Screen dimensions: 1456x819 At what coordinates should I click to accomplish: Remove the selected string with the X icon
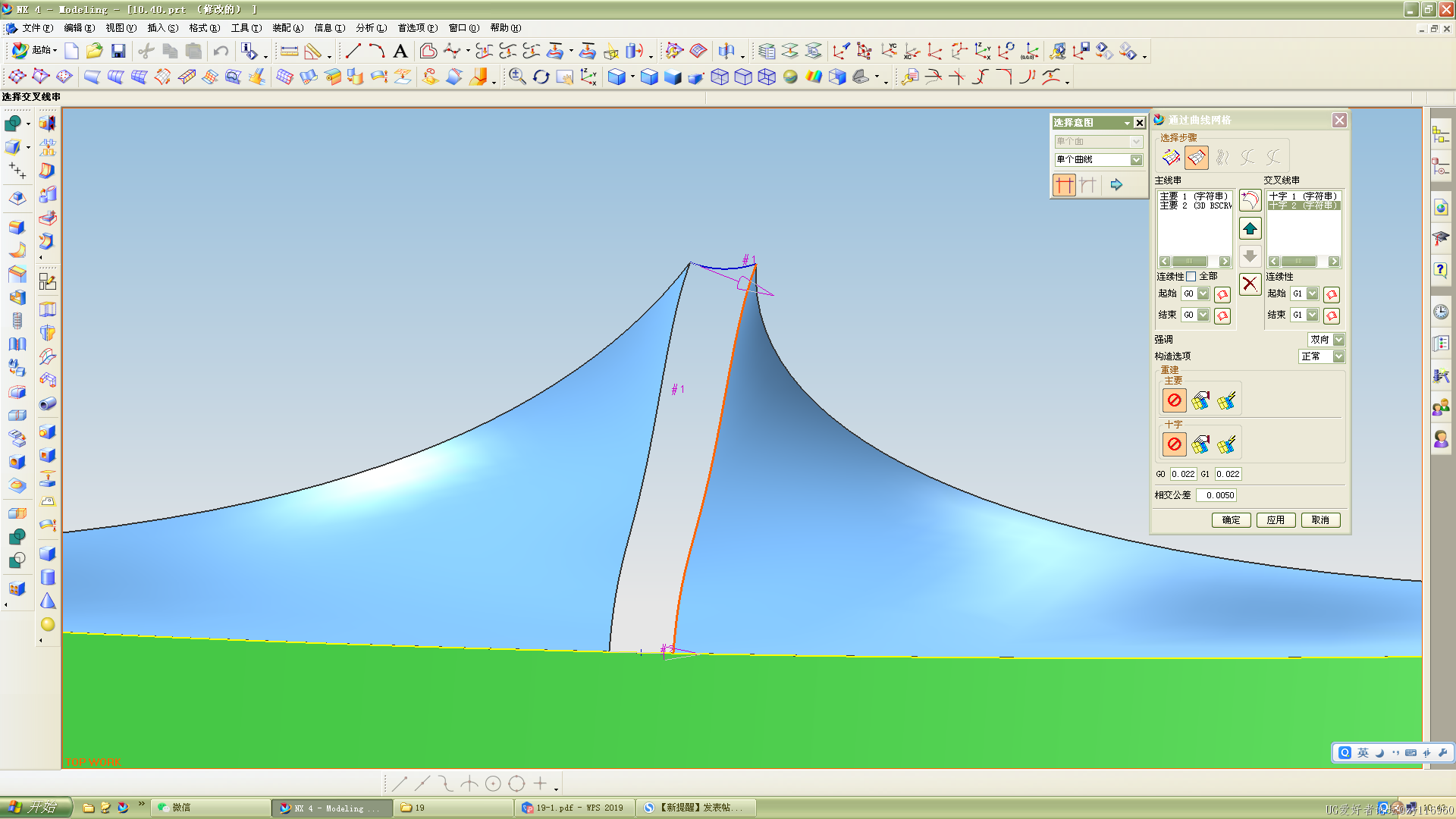pos(1250,284)
